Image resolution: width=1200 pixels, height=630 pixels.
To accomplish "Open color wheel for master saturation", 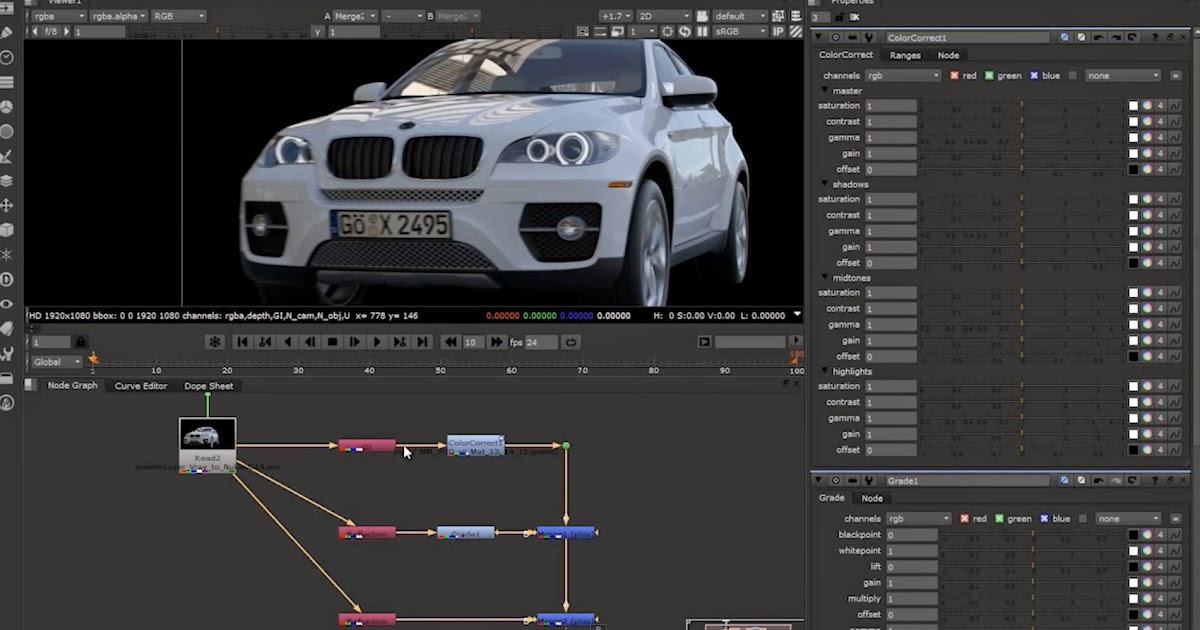I will click(x=1147, y=106).
